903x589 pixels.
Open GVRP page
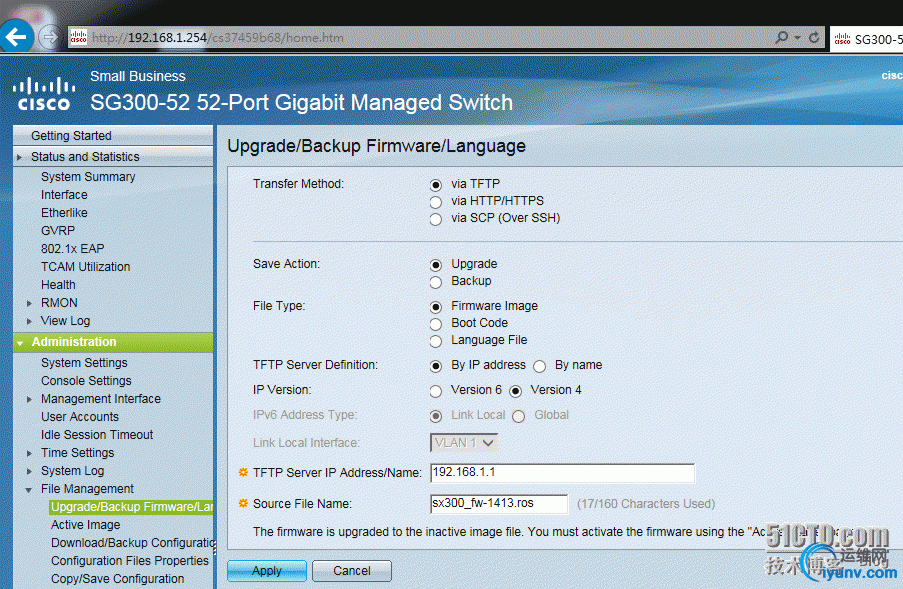58,230
